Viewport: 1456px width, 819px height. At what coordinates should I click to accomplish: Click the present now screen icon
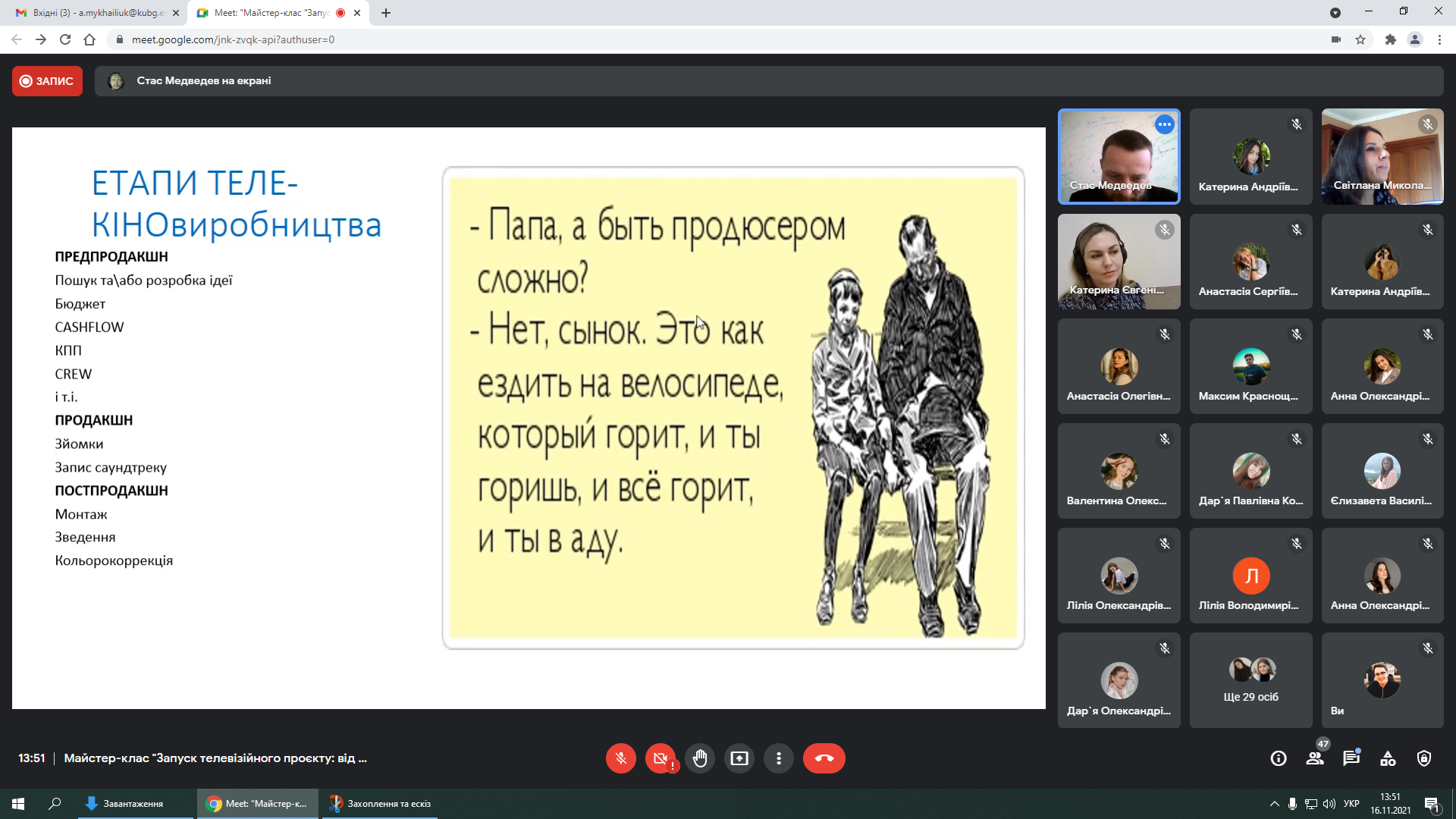[739, 758]
